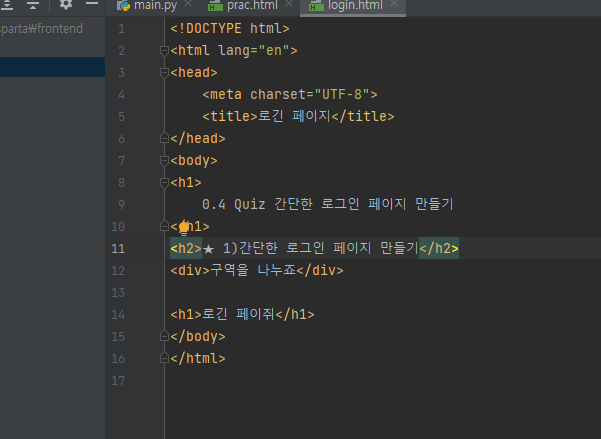The height and width of the screenshot is (439, 601).
Task: Click the expand all icon in project toolbar
Action: pyautogui.click(x=7, y=5)
